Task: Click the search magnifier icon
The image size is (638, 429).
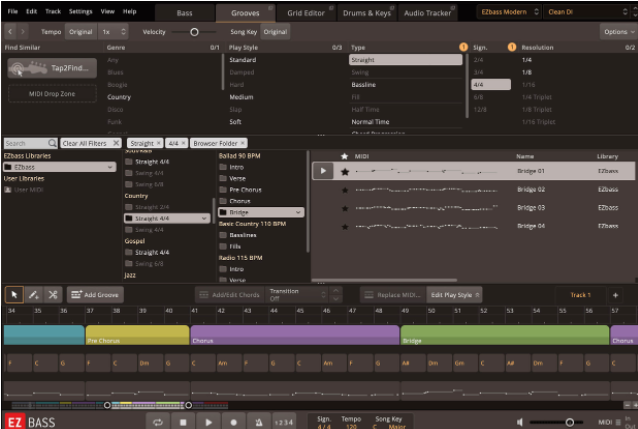Action: click(52, 143)
